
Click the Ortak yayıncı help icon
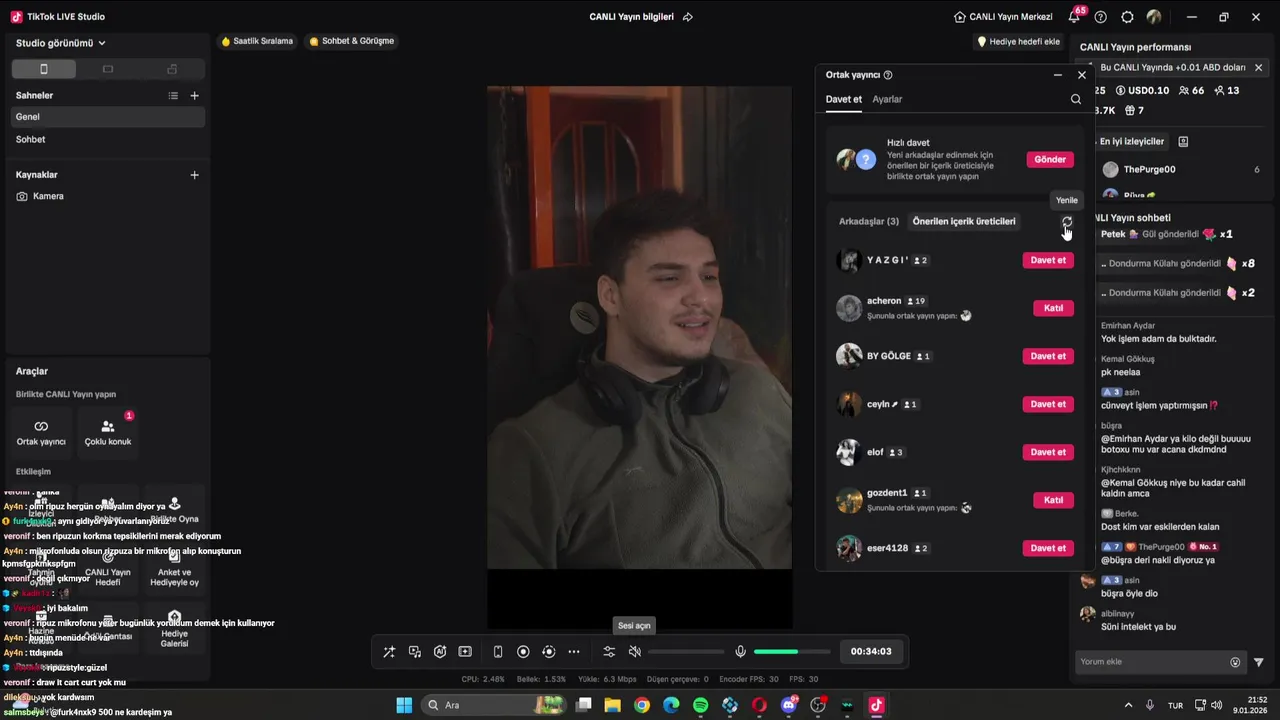click(888, 75)
